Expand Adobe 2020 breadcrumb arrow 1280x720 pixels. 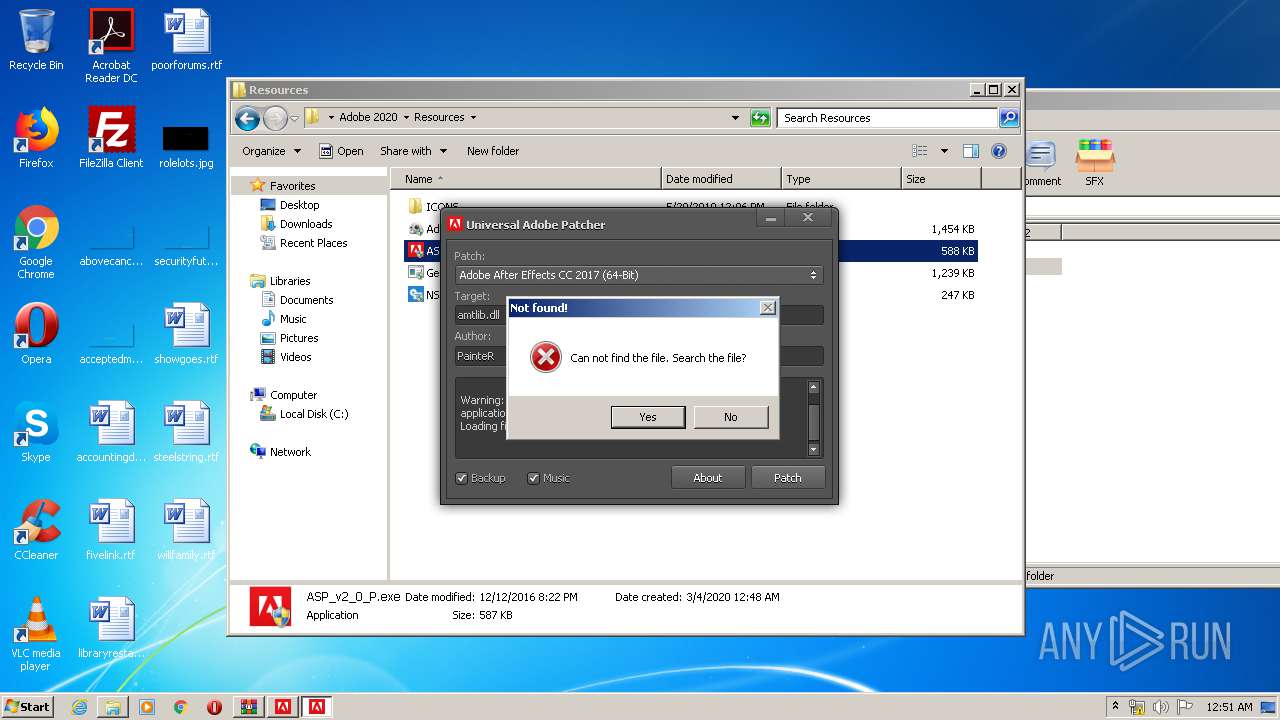click(x=406, y=118)
